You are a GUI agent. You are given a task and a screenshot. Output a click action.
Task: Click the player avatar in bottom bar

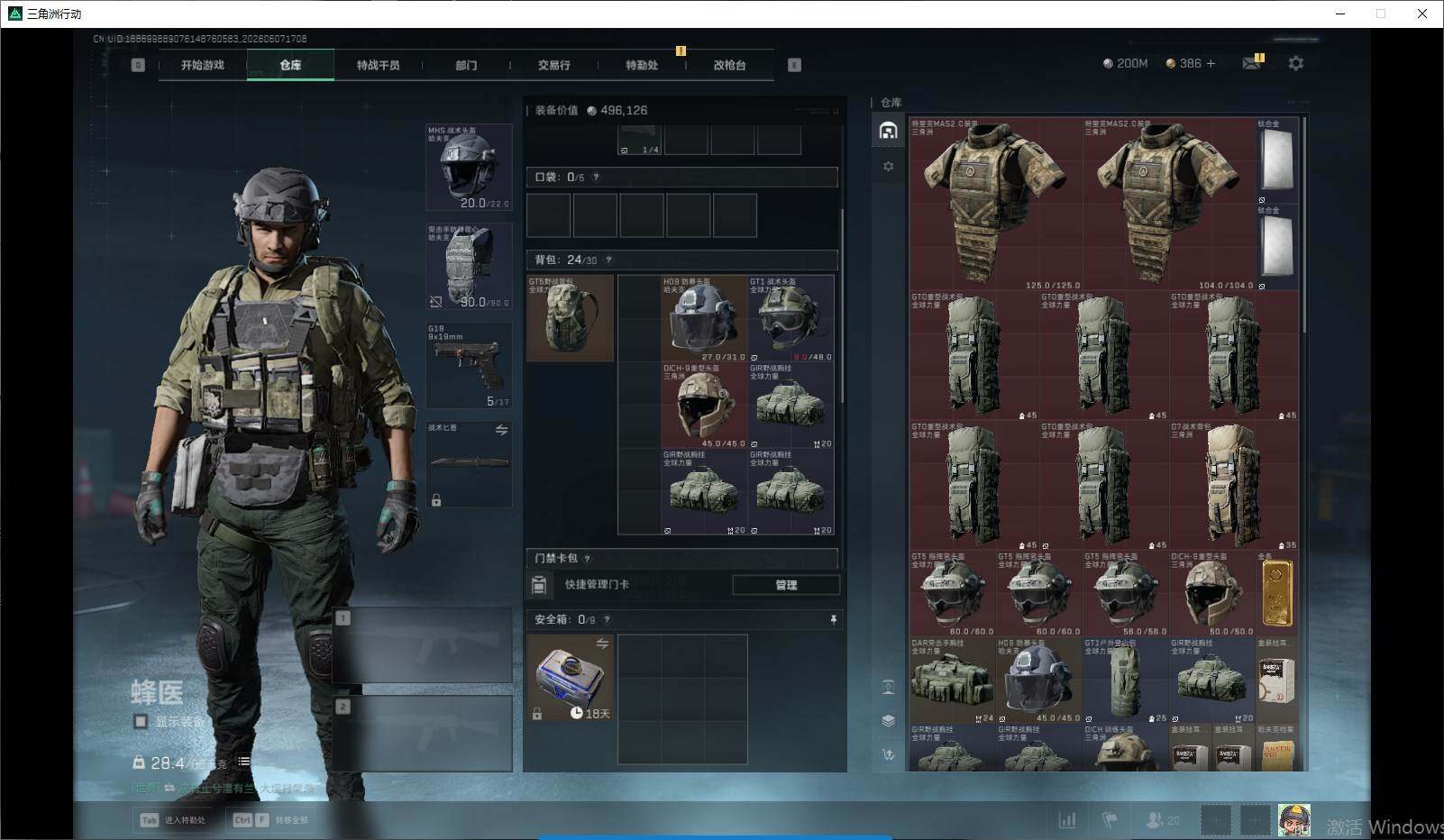(x=1294, y=820)
